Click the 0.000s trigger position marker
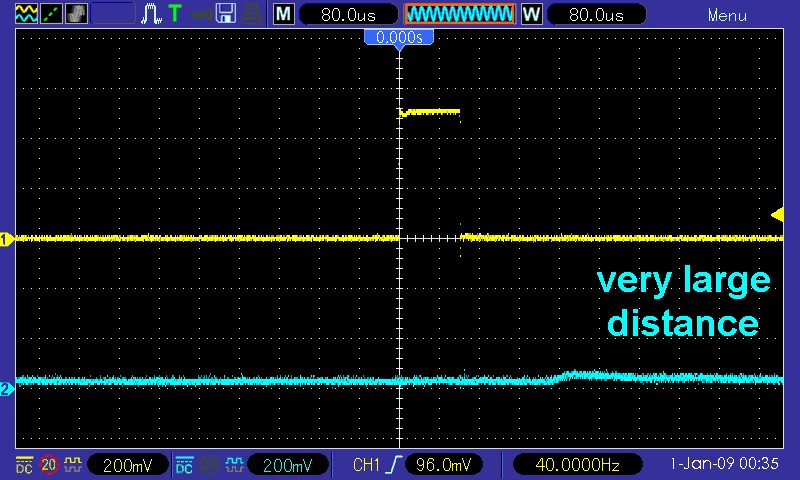The width and height of the screenshot is (800, 480). point(399,37)
